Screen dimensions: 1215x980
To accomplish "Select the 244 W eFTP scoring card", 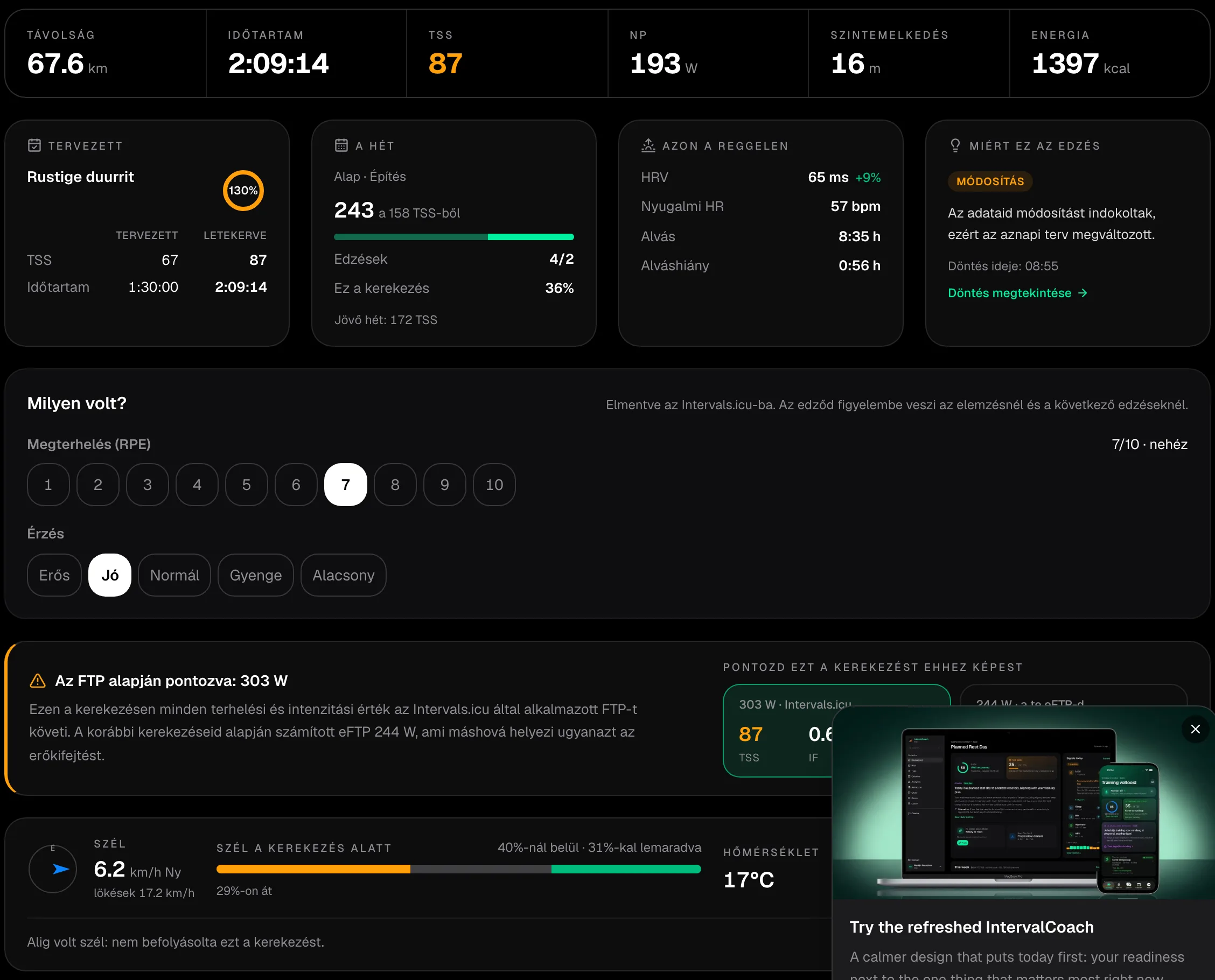I will click(x=1073, y=696).
